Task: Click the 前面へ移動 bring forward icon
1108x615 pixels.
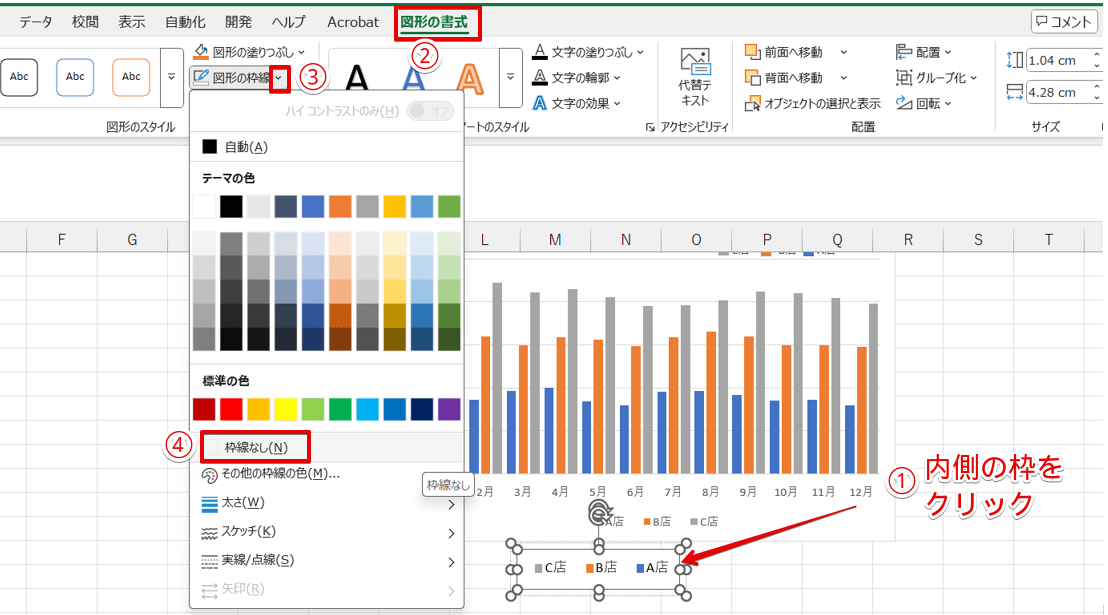Action: 754,52
